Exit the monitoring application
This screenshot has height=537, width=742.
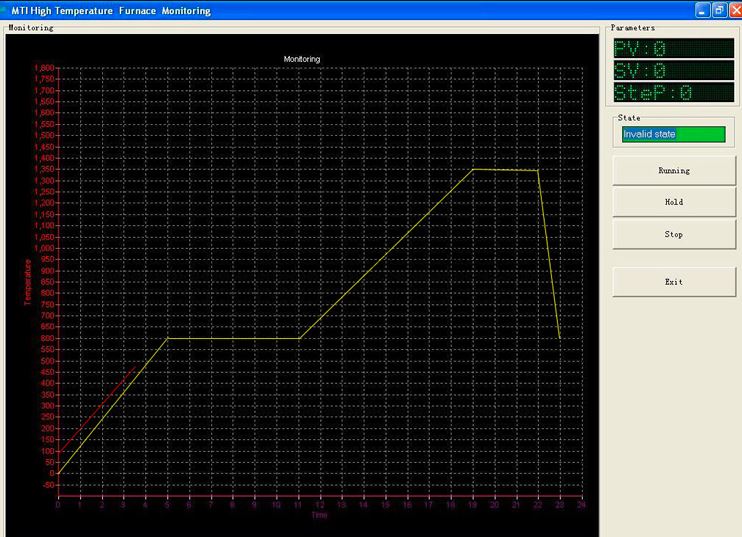point(673,282)
